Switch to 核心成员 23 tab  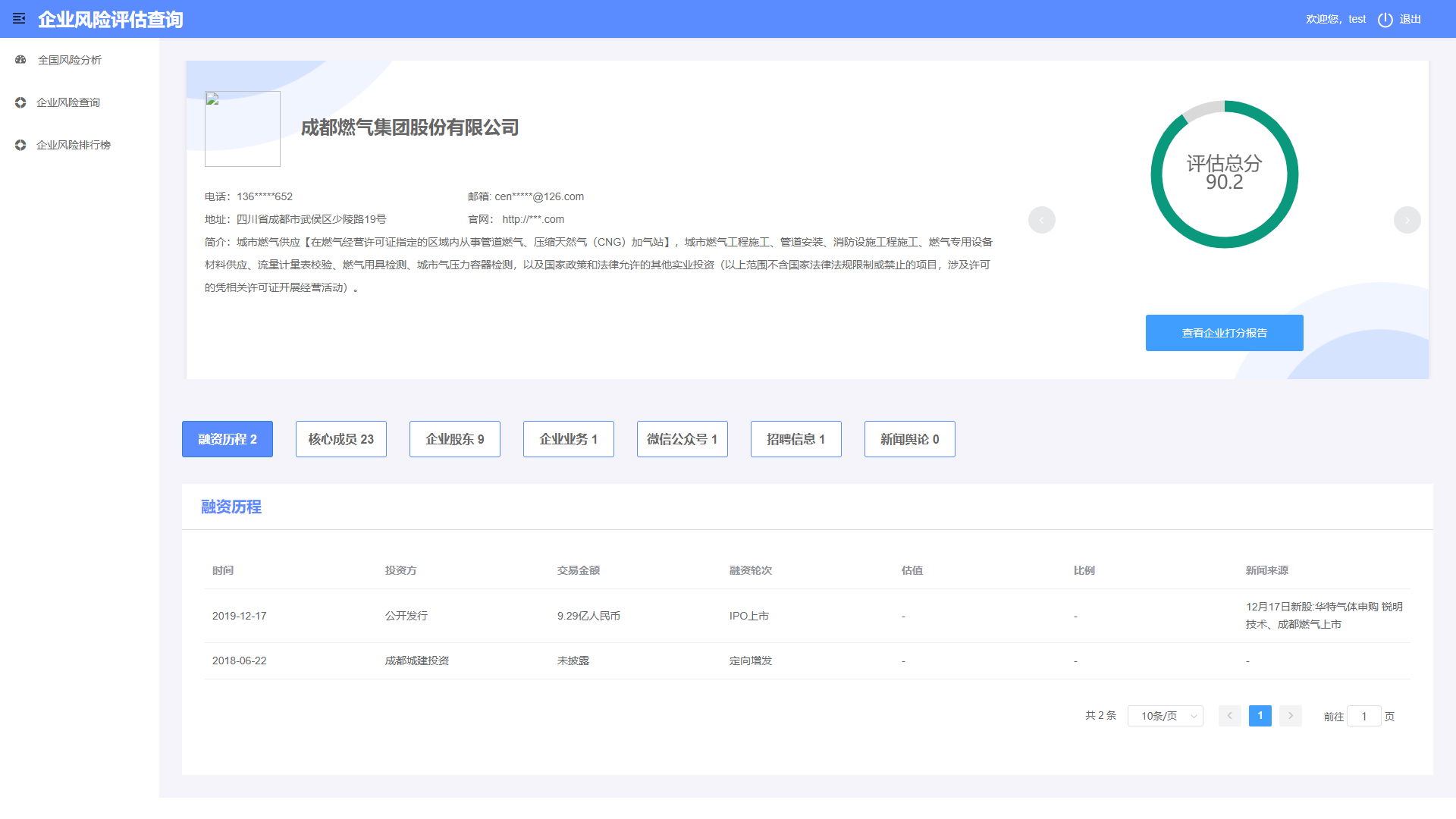click(x=341, y=439)
